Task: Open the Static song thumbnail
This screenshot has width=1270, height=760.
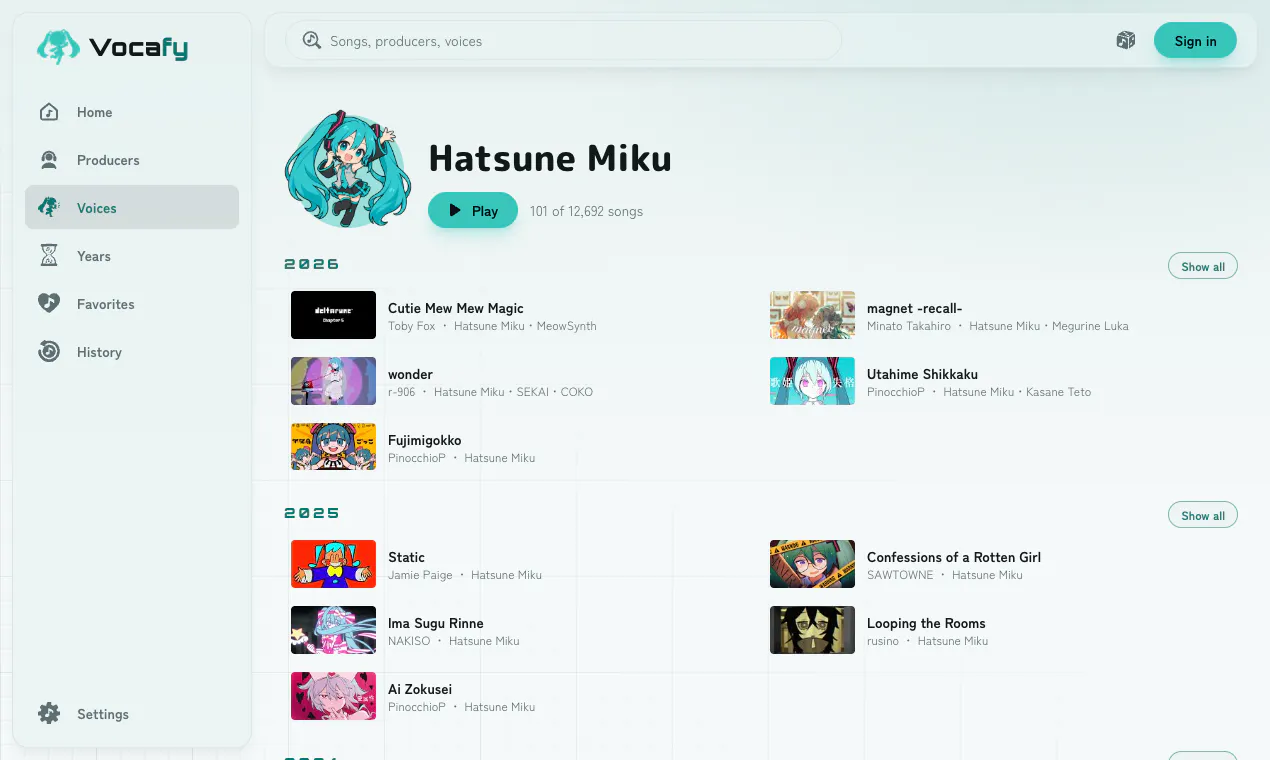Action: 333,564
